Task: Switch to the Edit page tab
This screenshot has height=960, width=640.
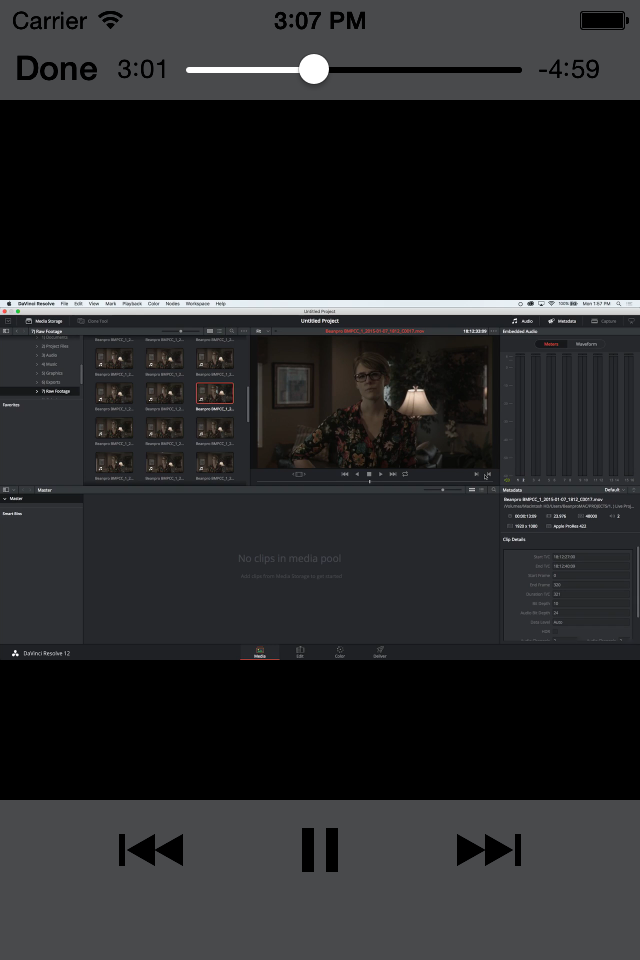Action: click(300, 652)
